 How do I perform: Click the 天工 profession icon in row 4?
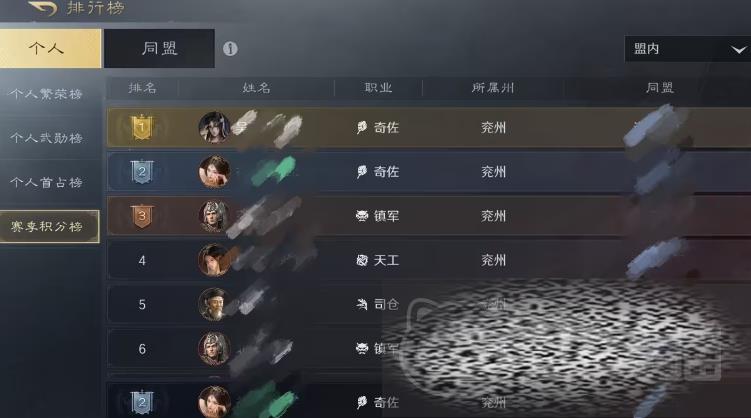[362, 260]
